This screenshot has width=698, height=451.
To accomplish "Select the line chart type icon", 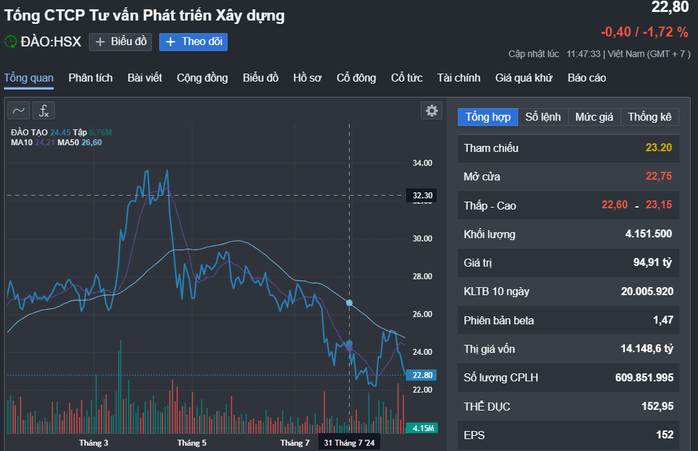I will coord(18,110).
